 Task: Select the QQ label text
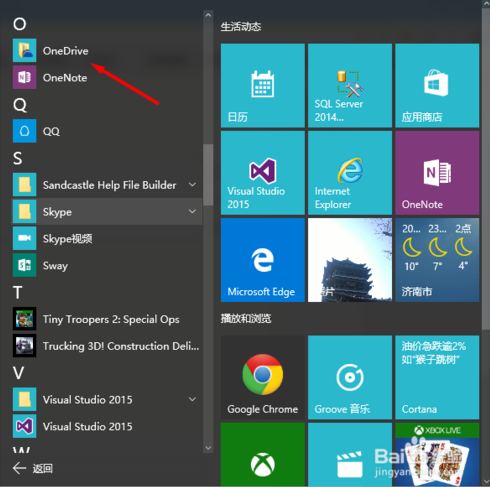click(51, 131)
